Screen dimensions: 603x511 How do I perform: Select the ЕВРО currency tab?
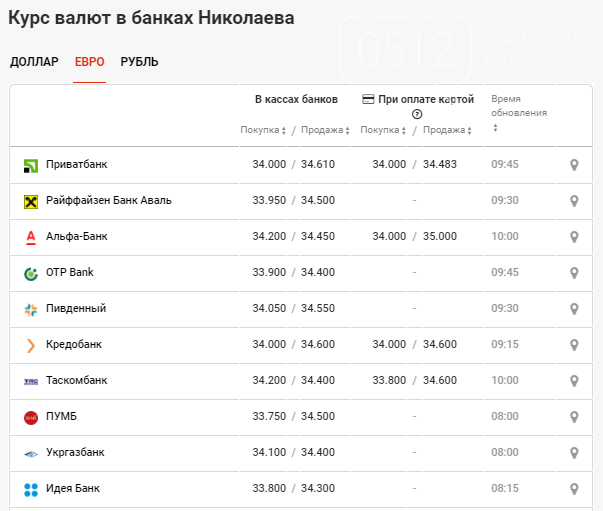[x=89, y=62]
